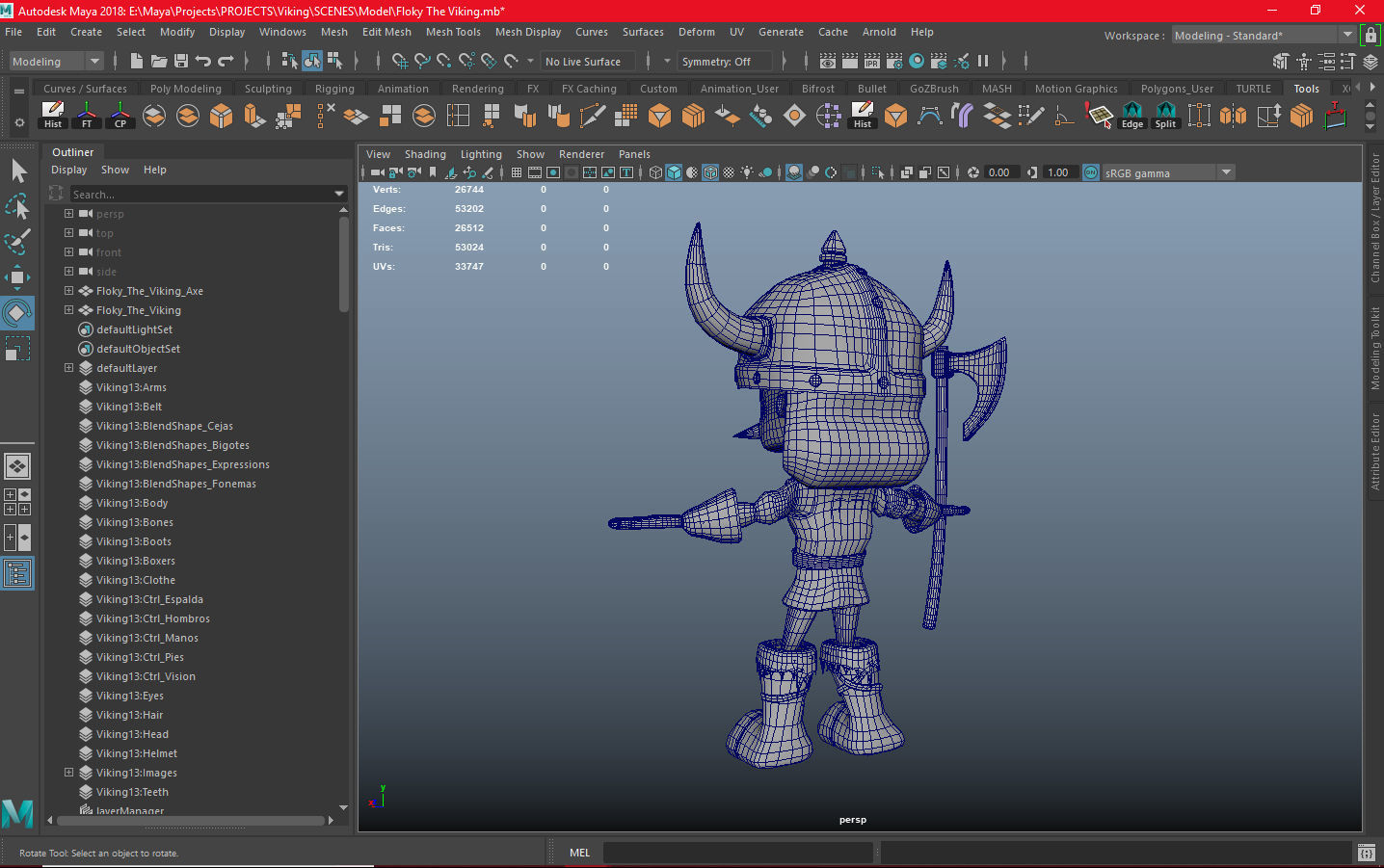This screenshot has height=868, width=1384.
Task: Open the Script Editor icon
Action: coord(1366,853)
